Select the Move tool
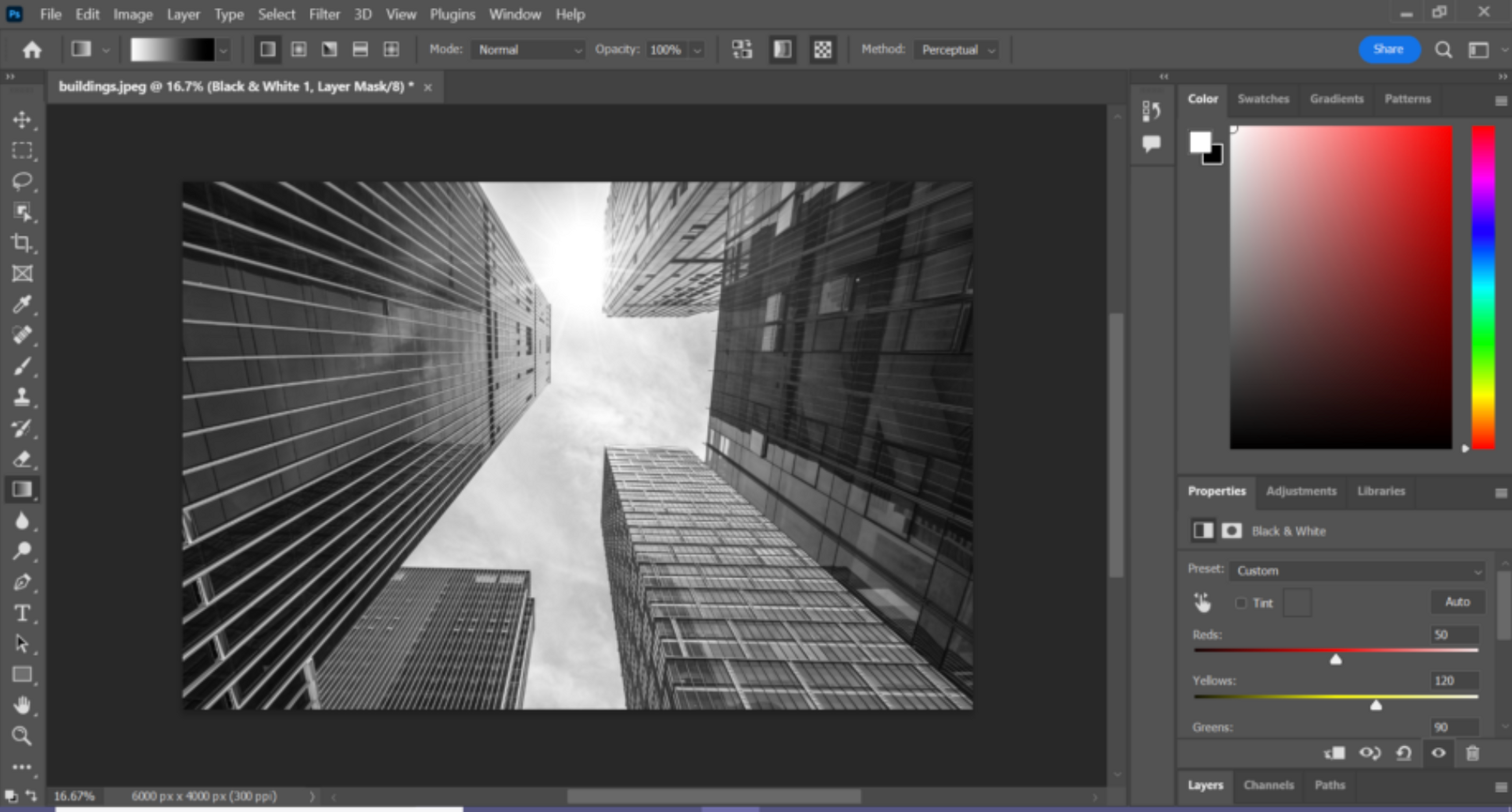1512x812 pixels. point(22,120)
